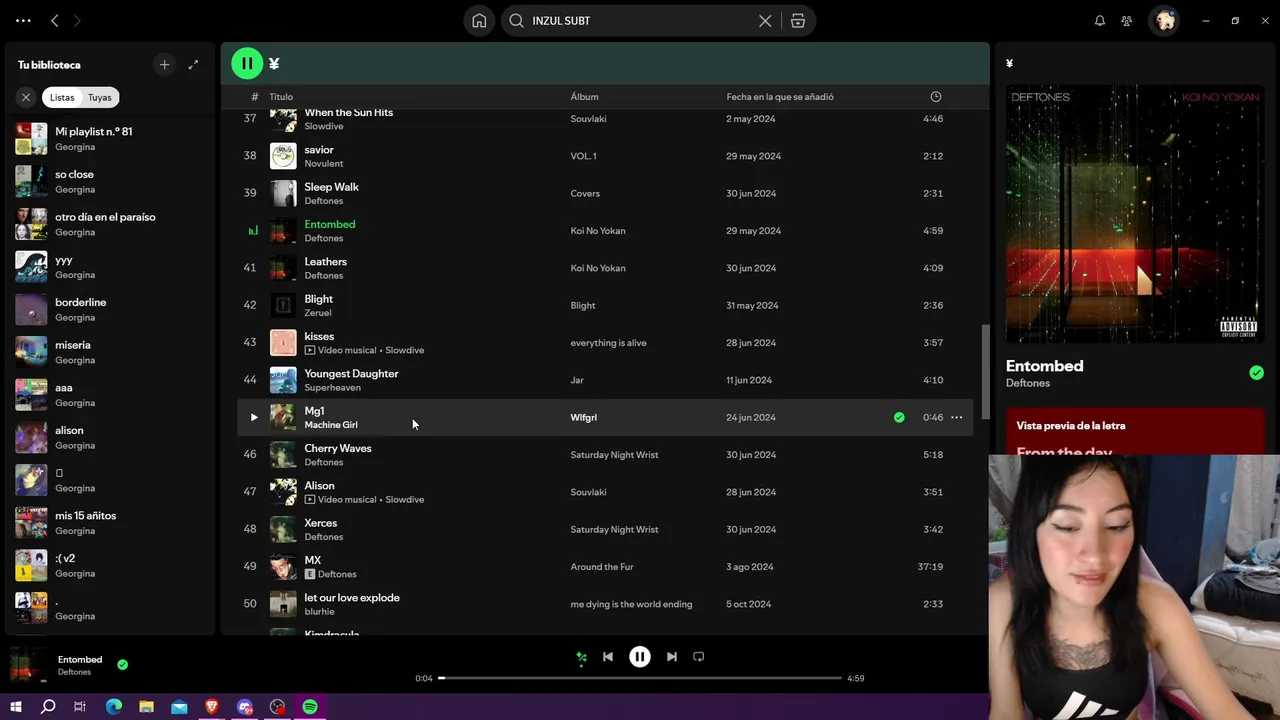Open the three-dots menu at top-left
Screen dimensions: 1280x720
pos(23,20)
